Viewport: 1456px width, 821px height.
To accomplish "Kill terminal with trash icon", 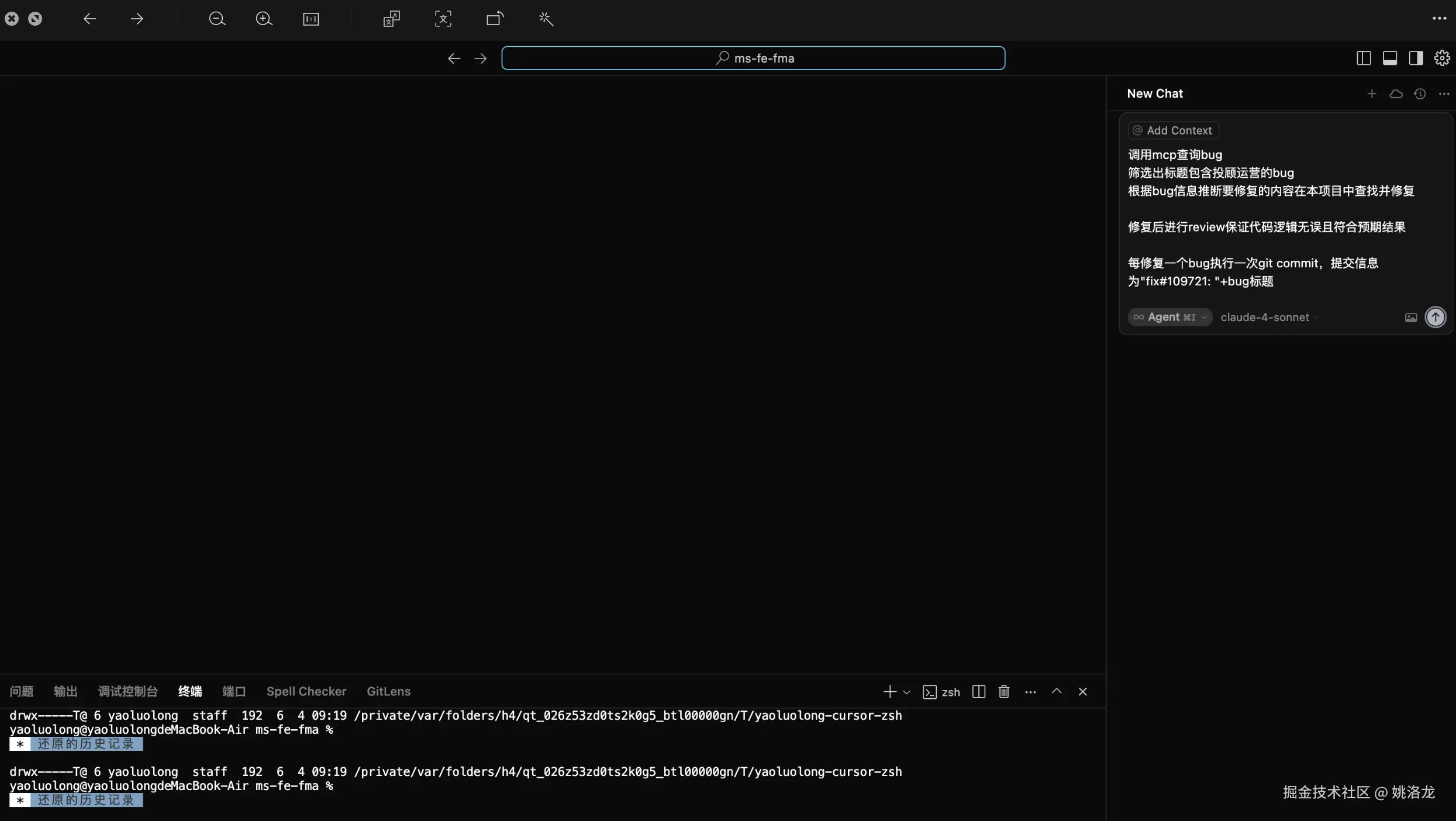I will [1004, 692].
